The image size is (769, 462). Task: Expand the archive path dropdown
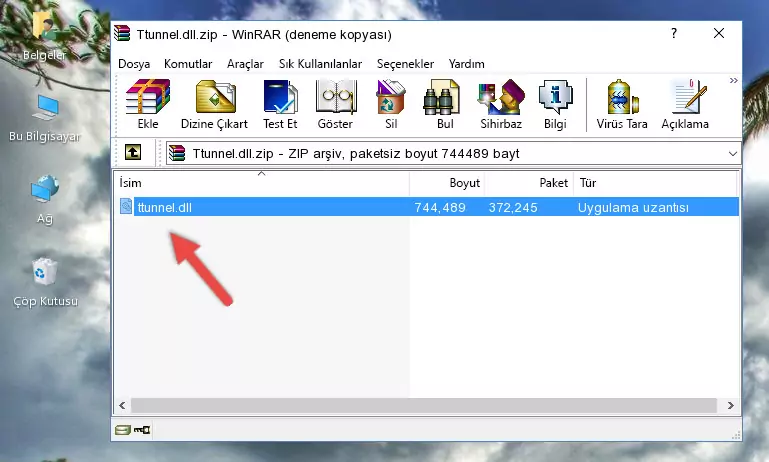click(732, 154)
